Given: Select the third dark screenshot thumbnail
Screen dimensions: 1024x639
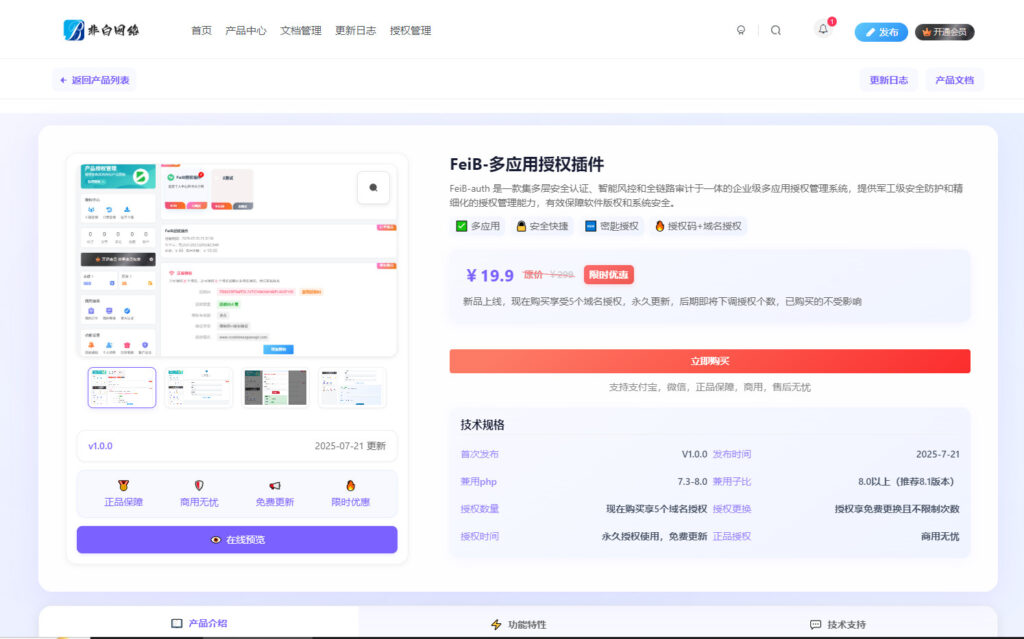Looking at the screenshot, I should tap(275, 387).
